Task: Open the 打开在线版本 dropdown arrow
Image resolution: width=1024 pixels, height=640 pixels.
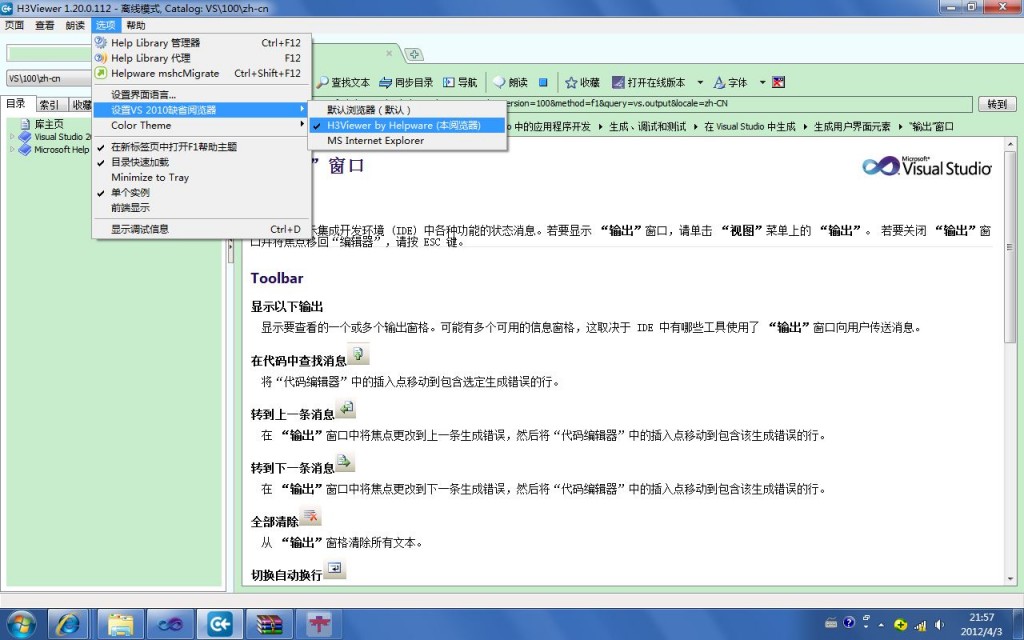Action: click(x=700, y=82)
